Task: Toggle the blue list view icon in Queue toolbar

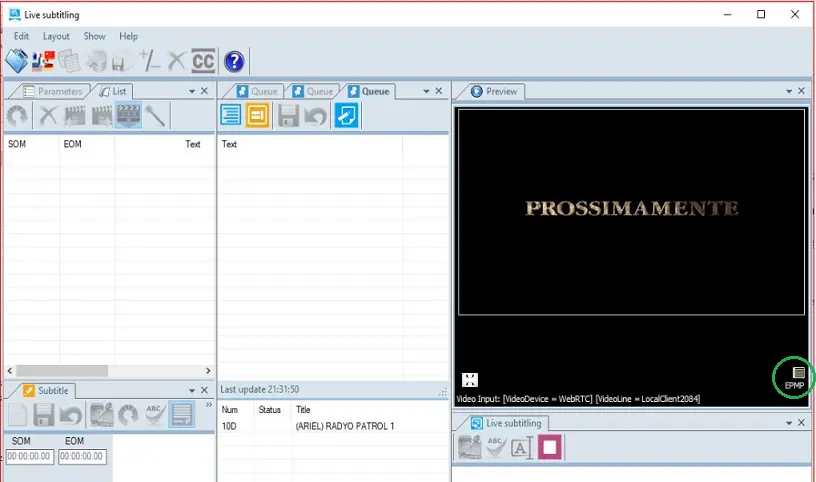Action: click(231, 116)
